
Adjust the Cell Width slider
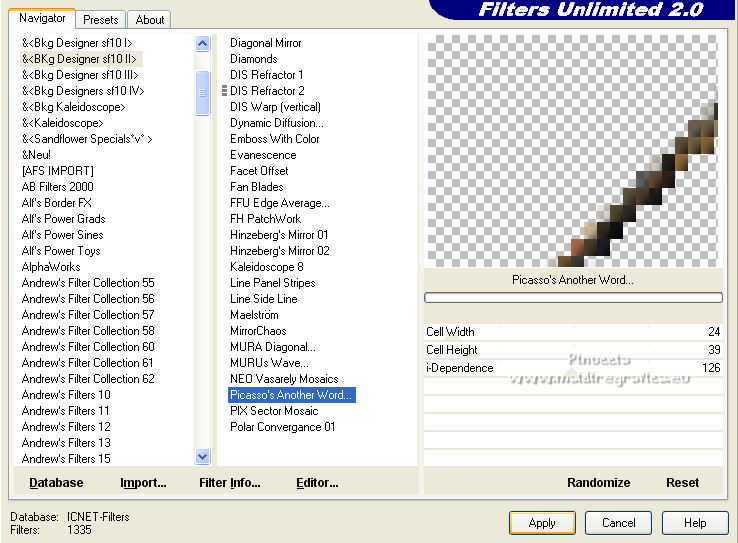573,332
